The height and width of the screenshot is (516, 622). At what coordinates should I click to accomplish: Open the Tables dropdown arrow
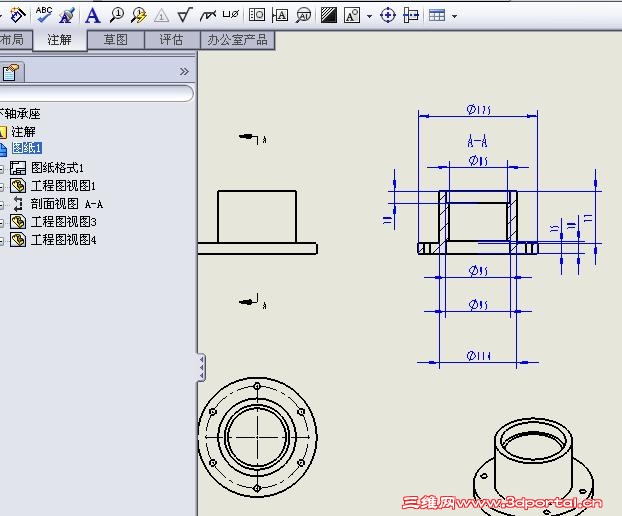pyautogui.click(x=455, y=16)
